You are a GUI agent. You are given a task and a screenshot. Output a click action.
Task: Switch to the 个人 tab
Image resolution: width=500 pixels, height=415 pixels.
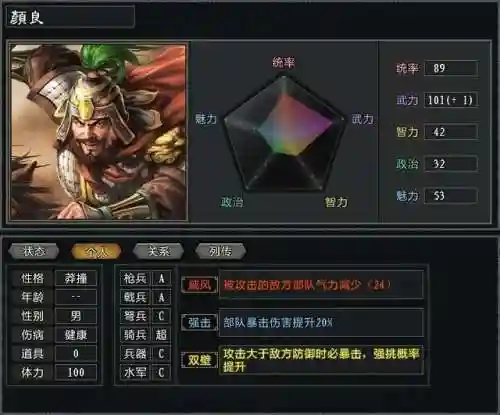[96, 251]
